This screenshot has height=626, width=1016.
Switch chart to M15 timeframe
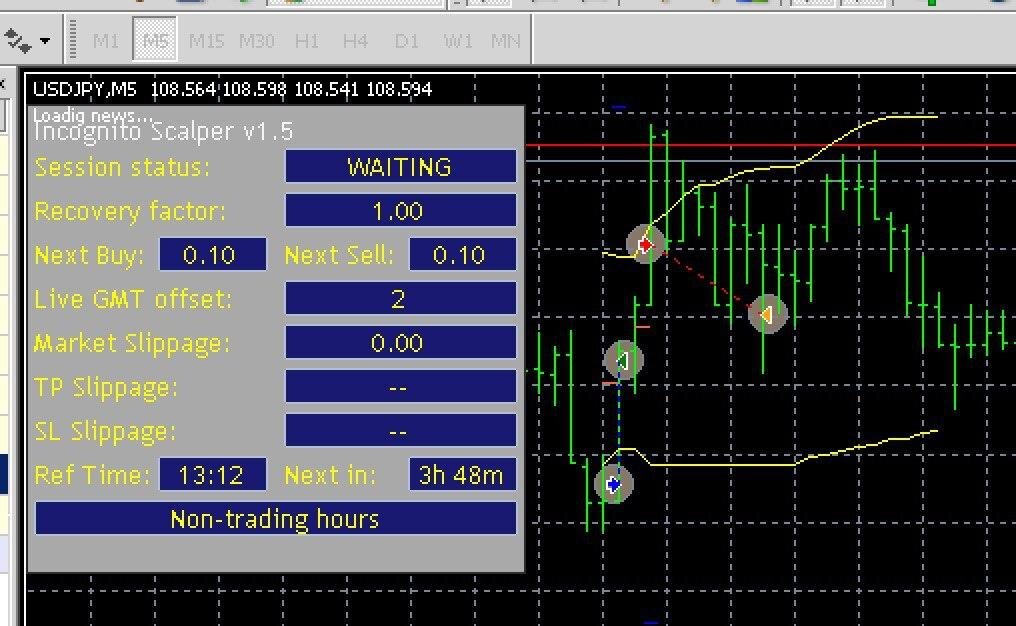[206, 41]
